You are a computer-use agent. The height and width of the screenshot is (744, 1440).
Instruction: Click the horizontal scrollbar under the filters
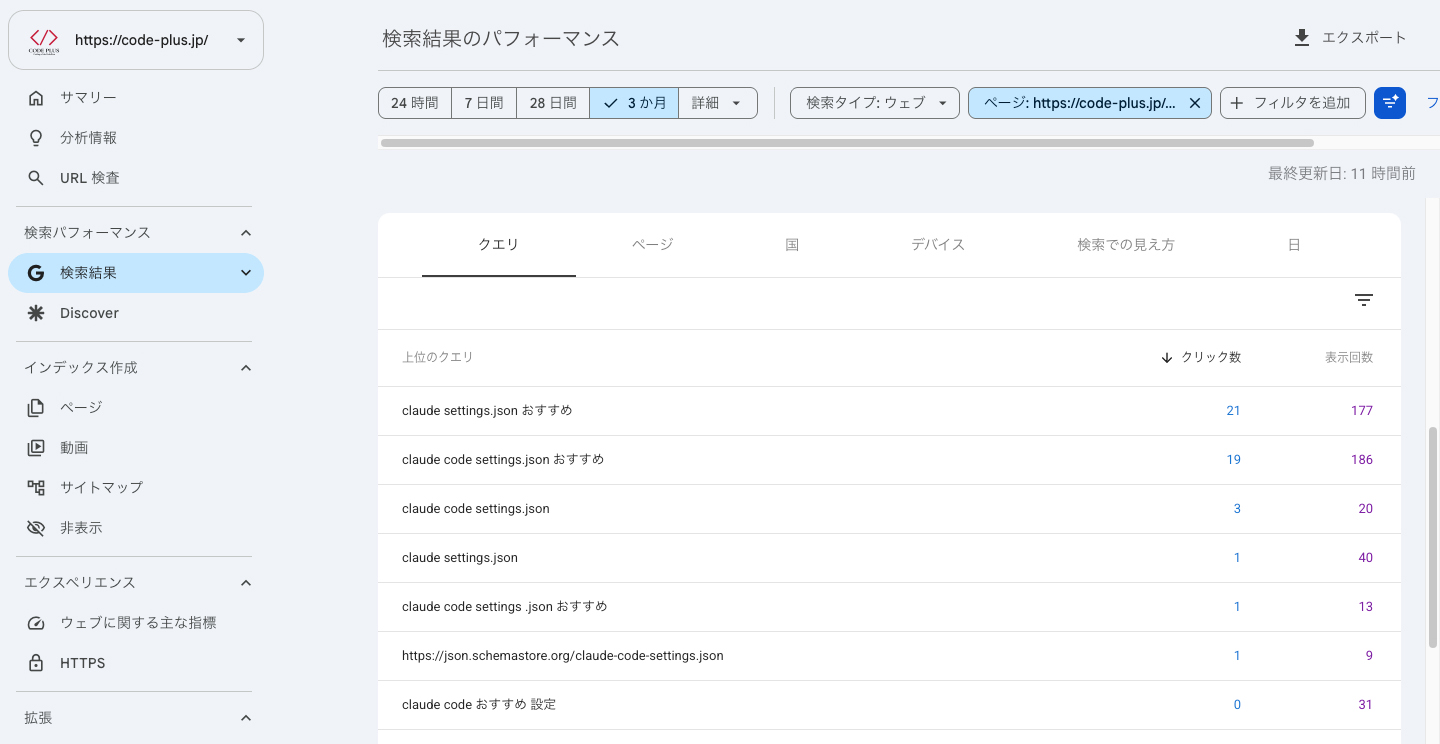847,143
